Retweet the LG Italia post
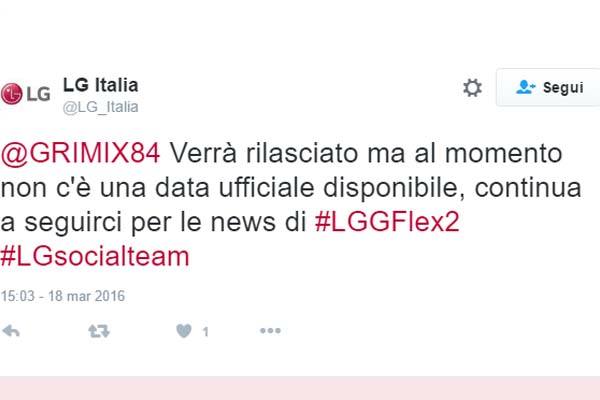This screenshot has width=600, height=400. 99,331
